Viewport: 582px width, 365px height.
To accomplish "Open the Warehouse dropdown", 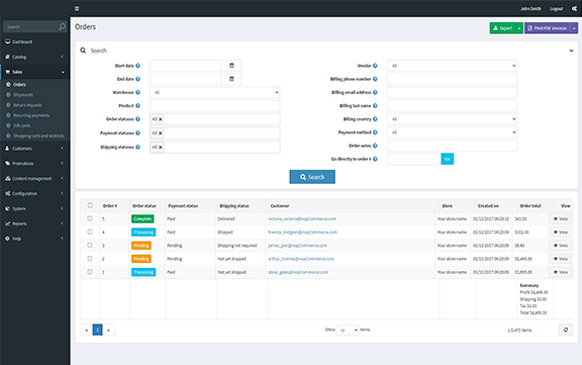I will pos(215,92).
